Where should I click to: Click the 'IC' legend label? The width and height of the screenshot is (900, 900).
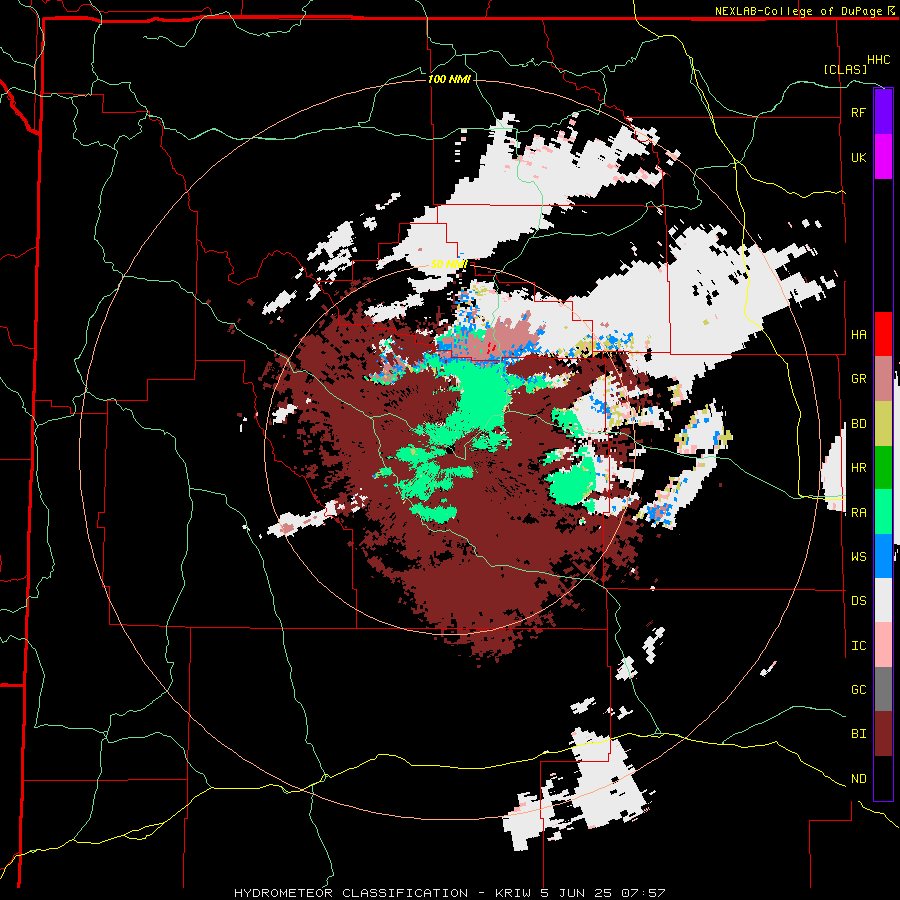tap(858, 646)
